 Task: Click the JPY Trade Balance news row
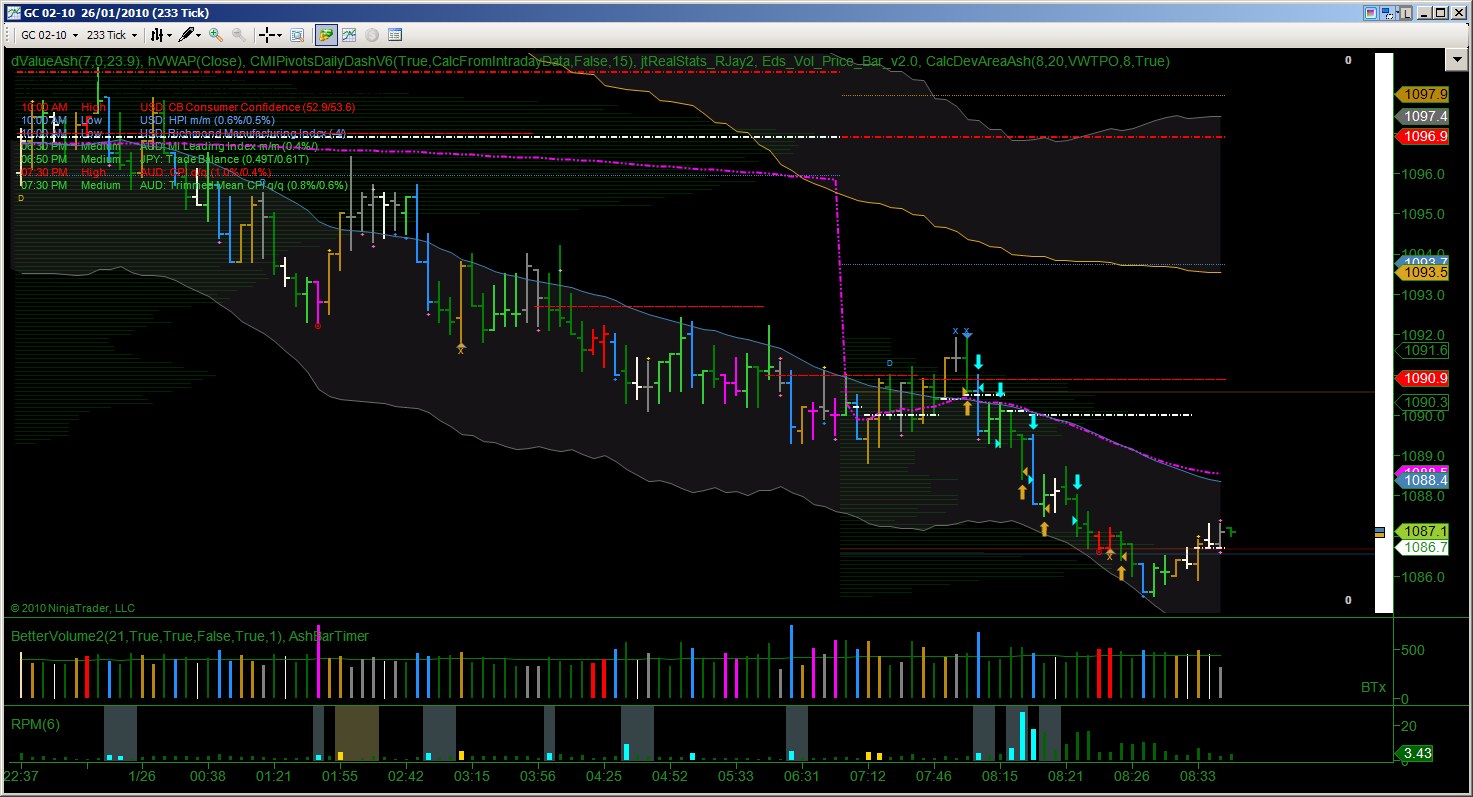tap(165, 159)
